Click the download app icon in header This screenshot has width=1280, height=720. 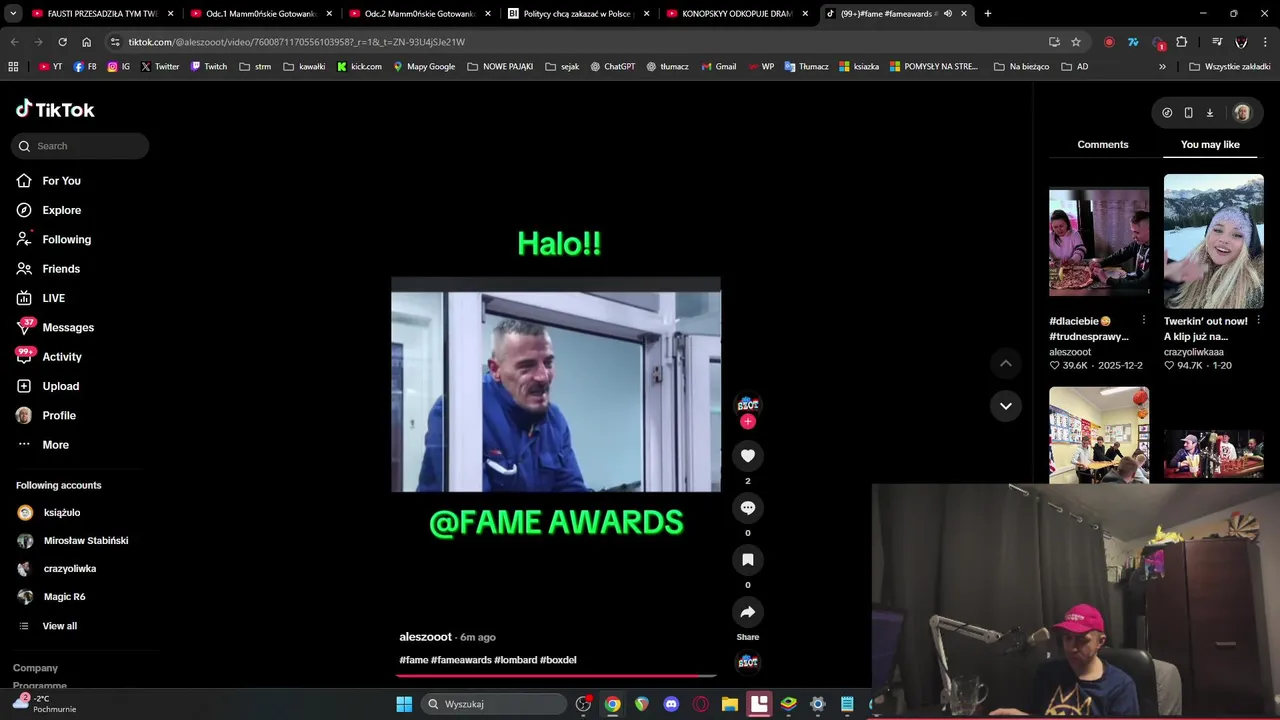coord(1209,113)
